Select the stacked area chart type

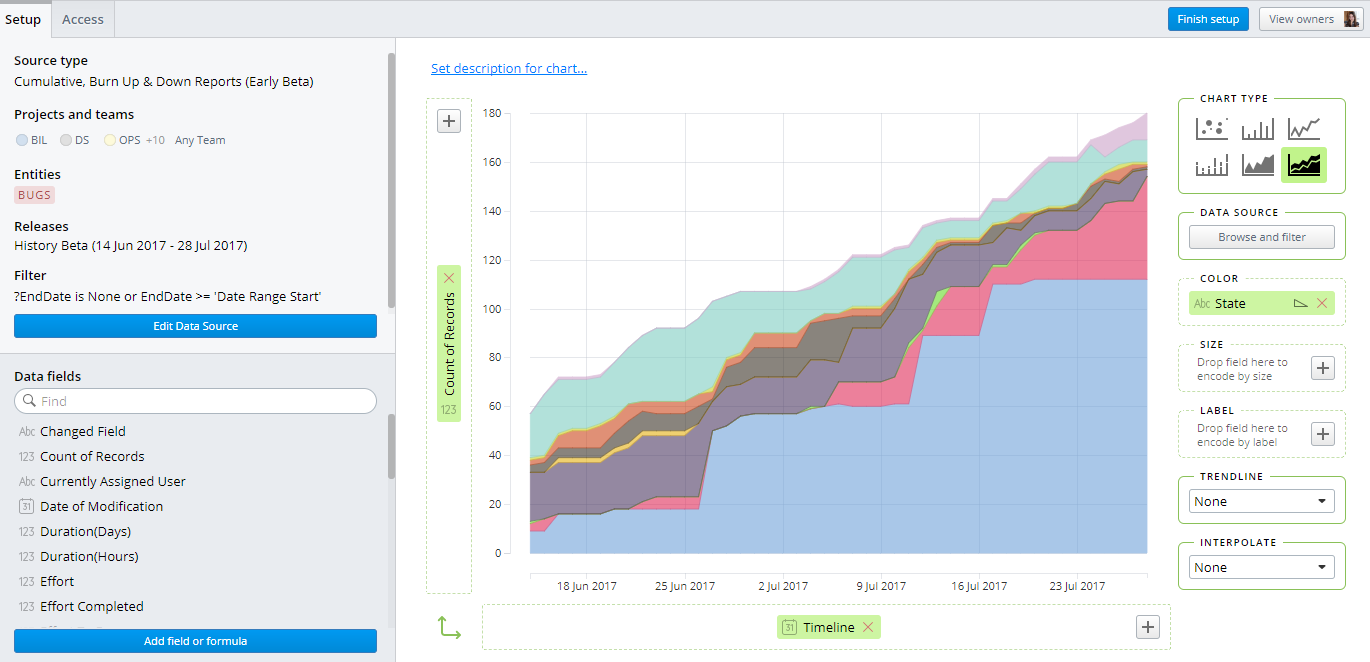click(x=1303, y=165)
